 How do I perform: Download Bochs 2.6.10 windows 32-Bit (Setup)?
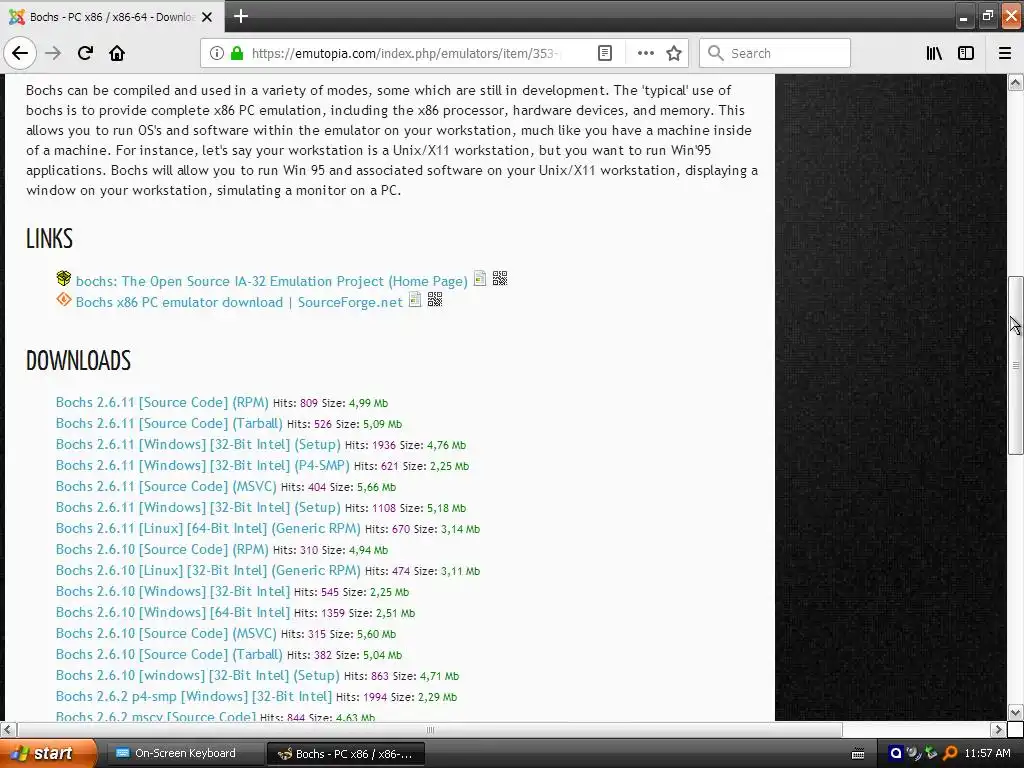197,675
